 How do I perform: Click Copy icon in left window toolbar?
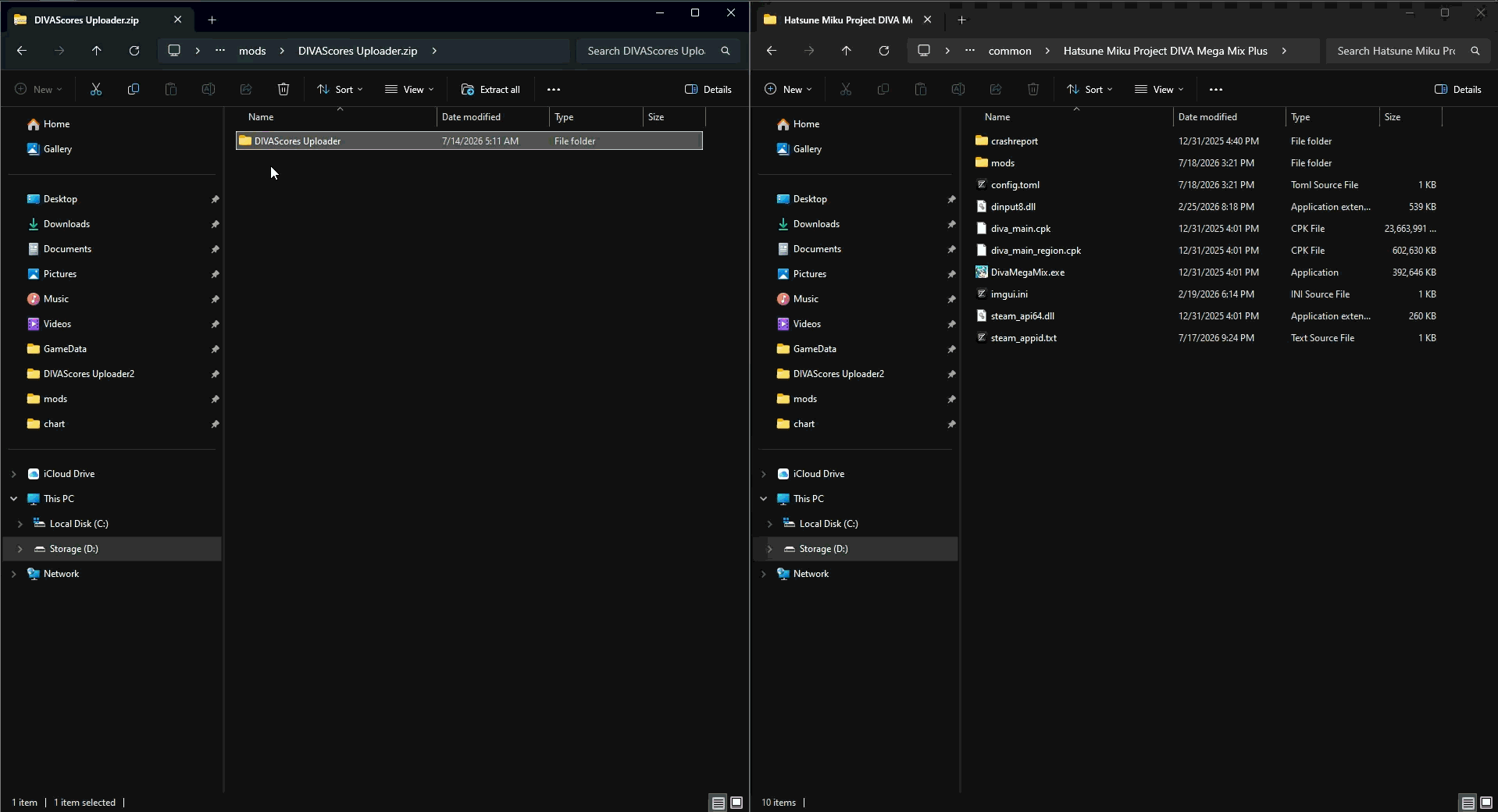click(x=134, y=90)
